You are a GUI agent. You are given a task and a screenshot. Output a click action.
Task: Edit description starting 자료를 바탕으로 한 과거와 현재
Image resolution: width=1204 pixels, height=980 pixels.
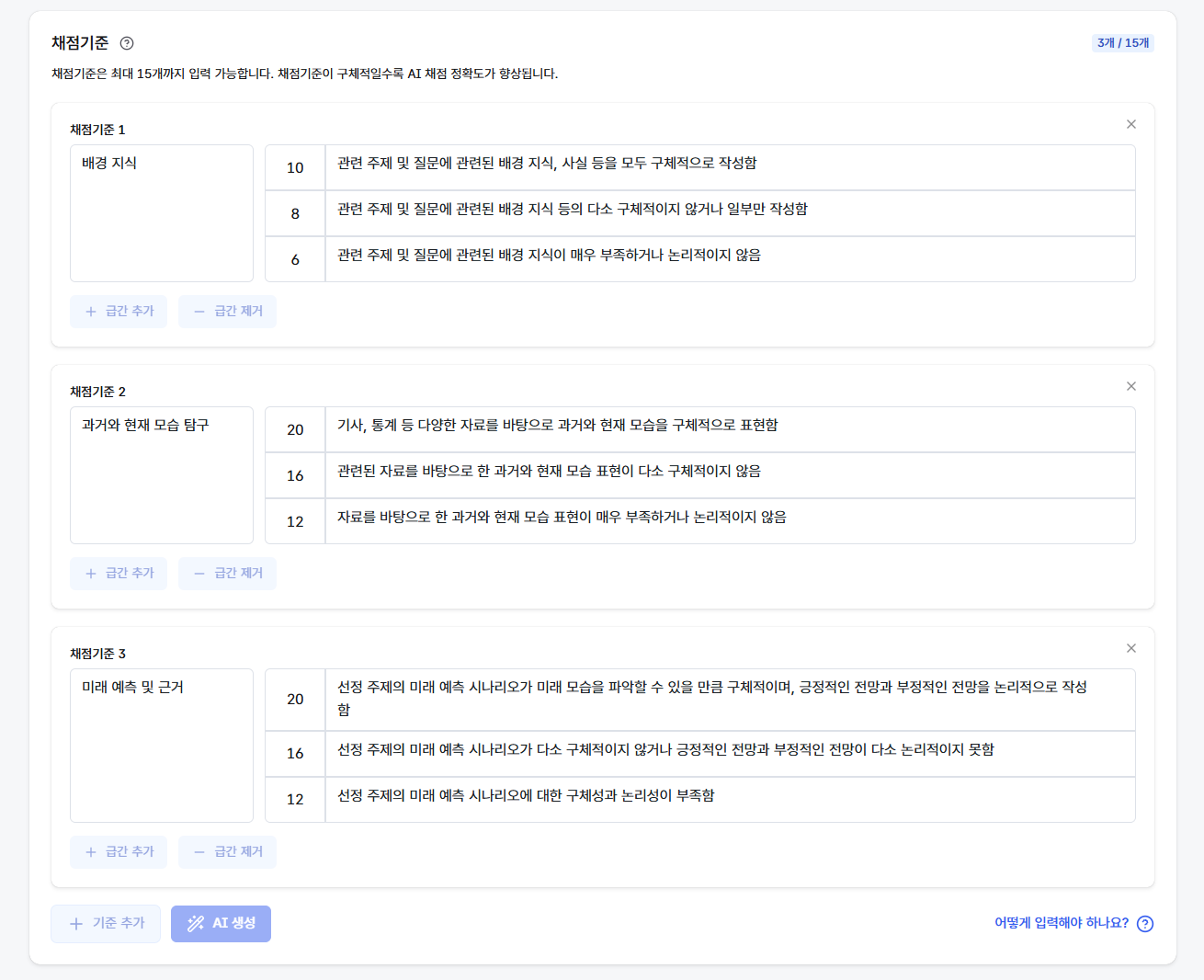click(731, 521)
